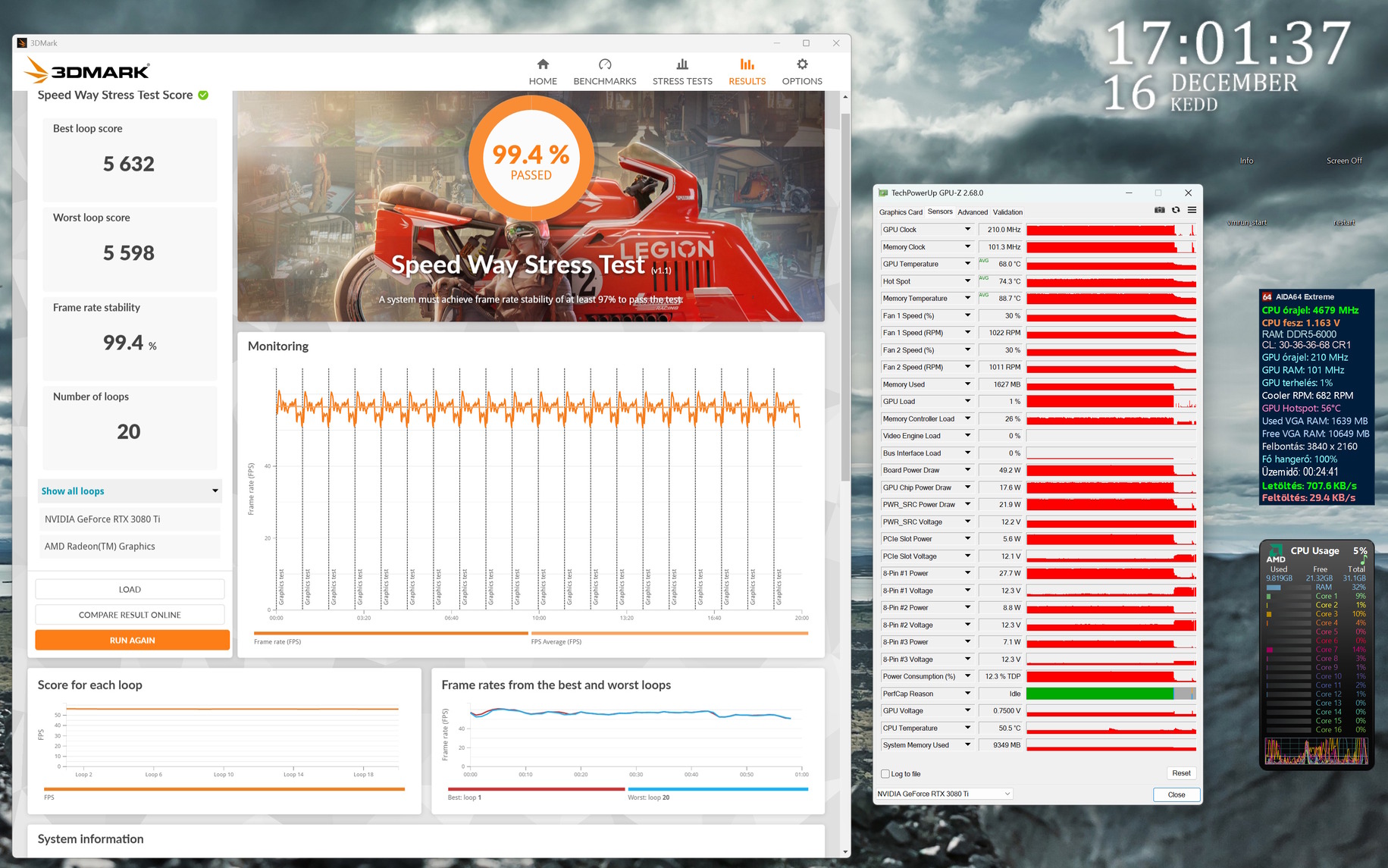Open the STRESS TESTS bar chart icon
This screenshot has width=1388, height=868.
pos(682,64)
